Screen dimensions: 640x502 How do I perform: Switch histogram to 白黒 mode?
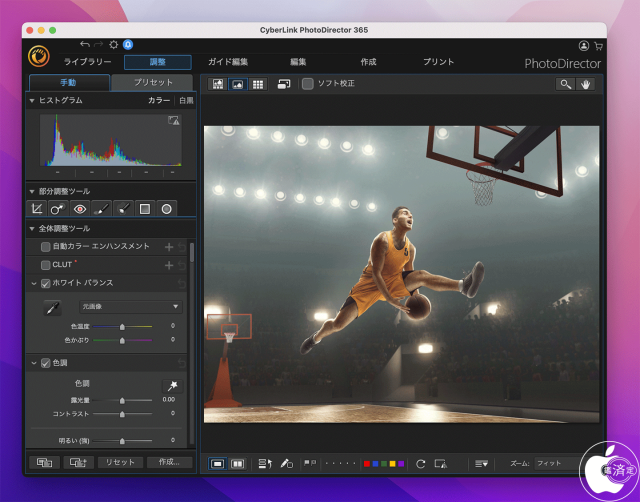pos(187,100)
